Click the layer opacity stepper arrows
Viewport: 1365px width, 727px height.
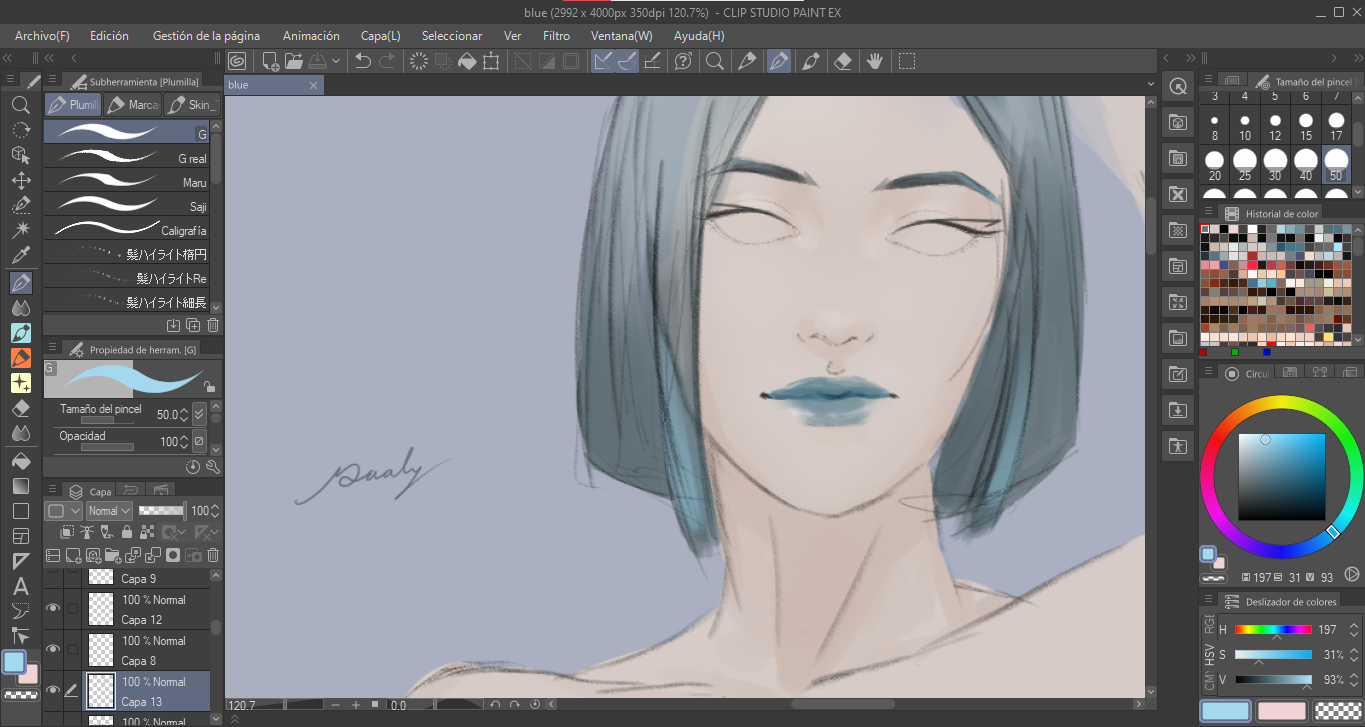click(x=215, y=510)
